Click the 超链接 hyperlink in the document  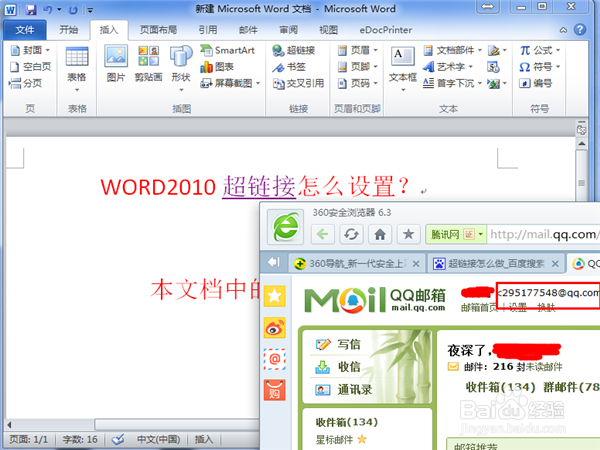coord(259,187)
